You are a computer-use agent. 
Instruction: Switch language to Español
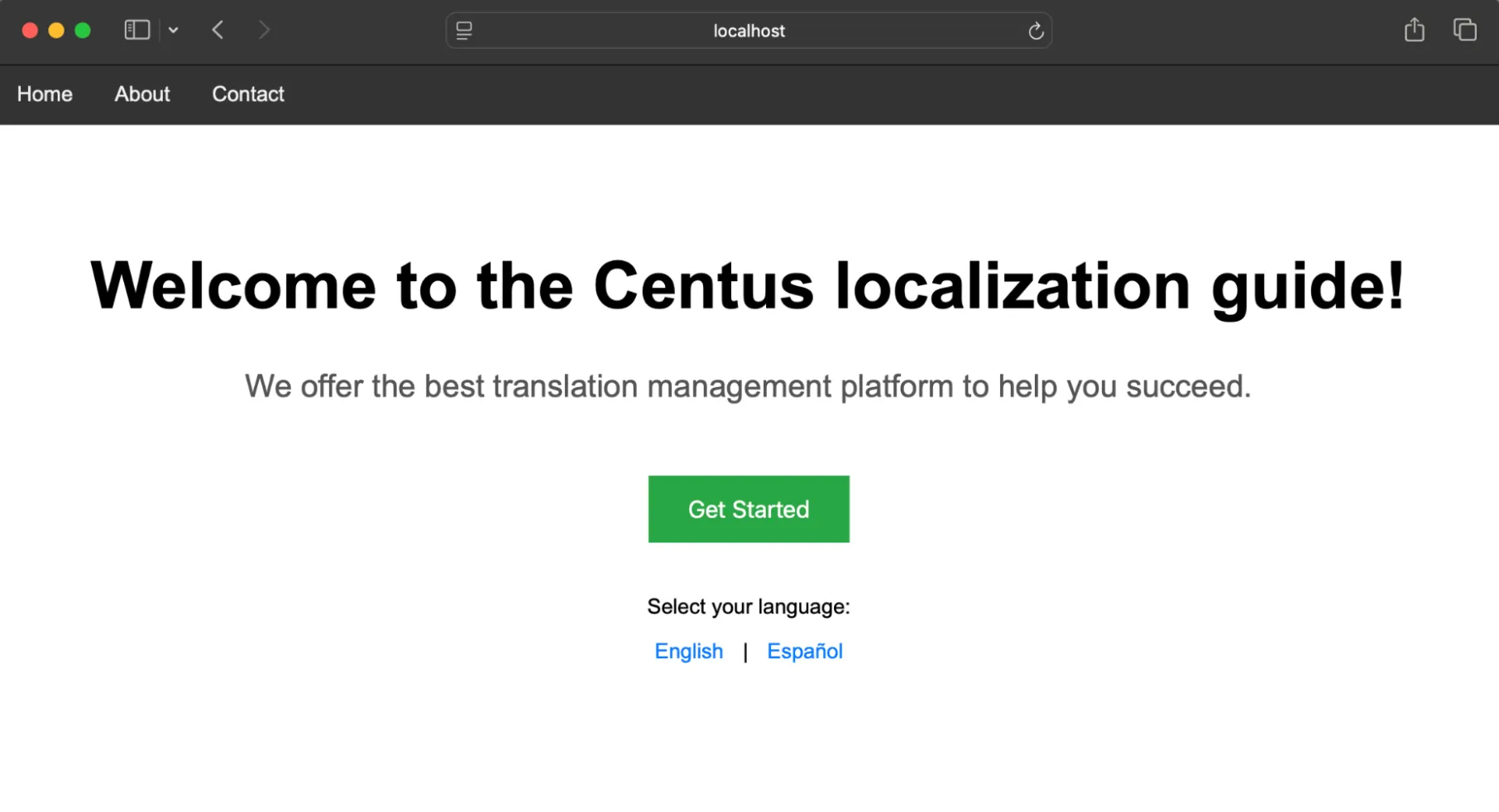(804, 651)
